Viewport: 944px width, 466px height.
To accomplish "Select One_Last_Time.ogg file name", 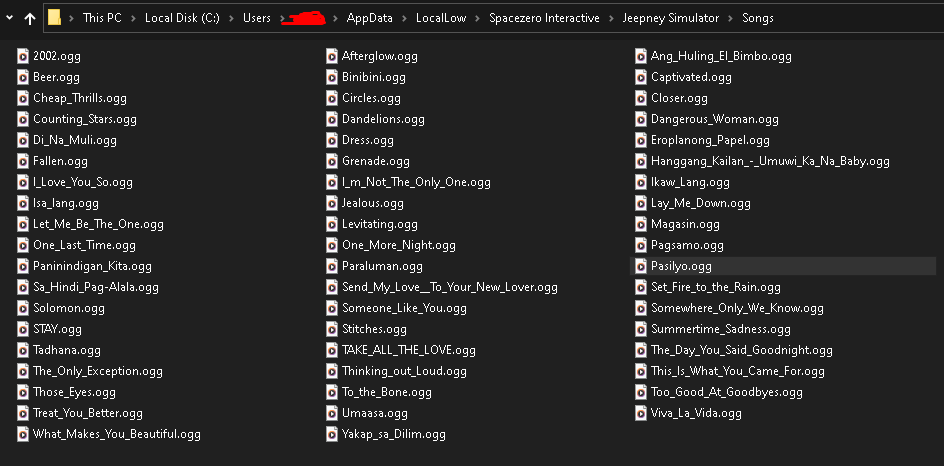I will pyautogui.click(x=84, y=245).
